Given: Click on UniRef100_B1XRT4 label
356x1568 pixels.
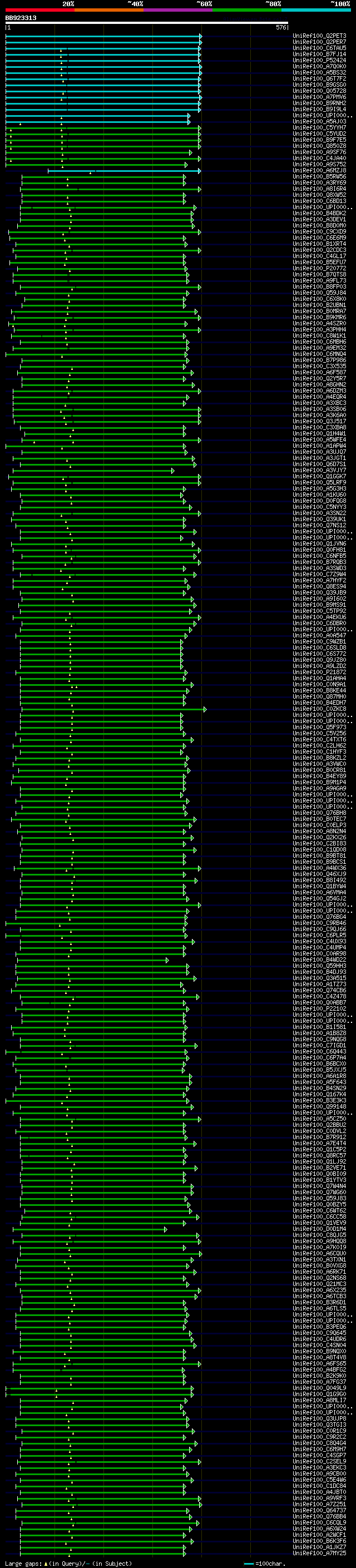Looking at the screenshot, I should [x=319, y=244].
